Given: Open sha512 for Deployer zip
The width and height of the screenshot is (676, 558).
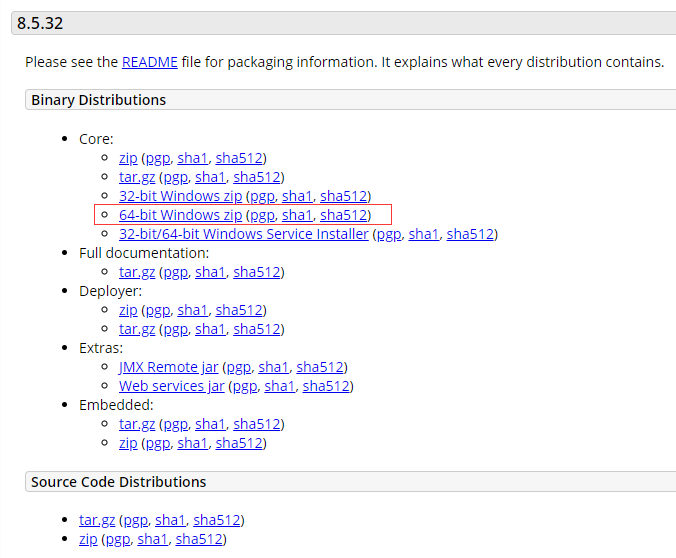Looking at the screenshot, I should 239,310.
